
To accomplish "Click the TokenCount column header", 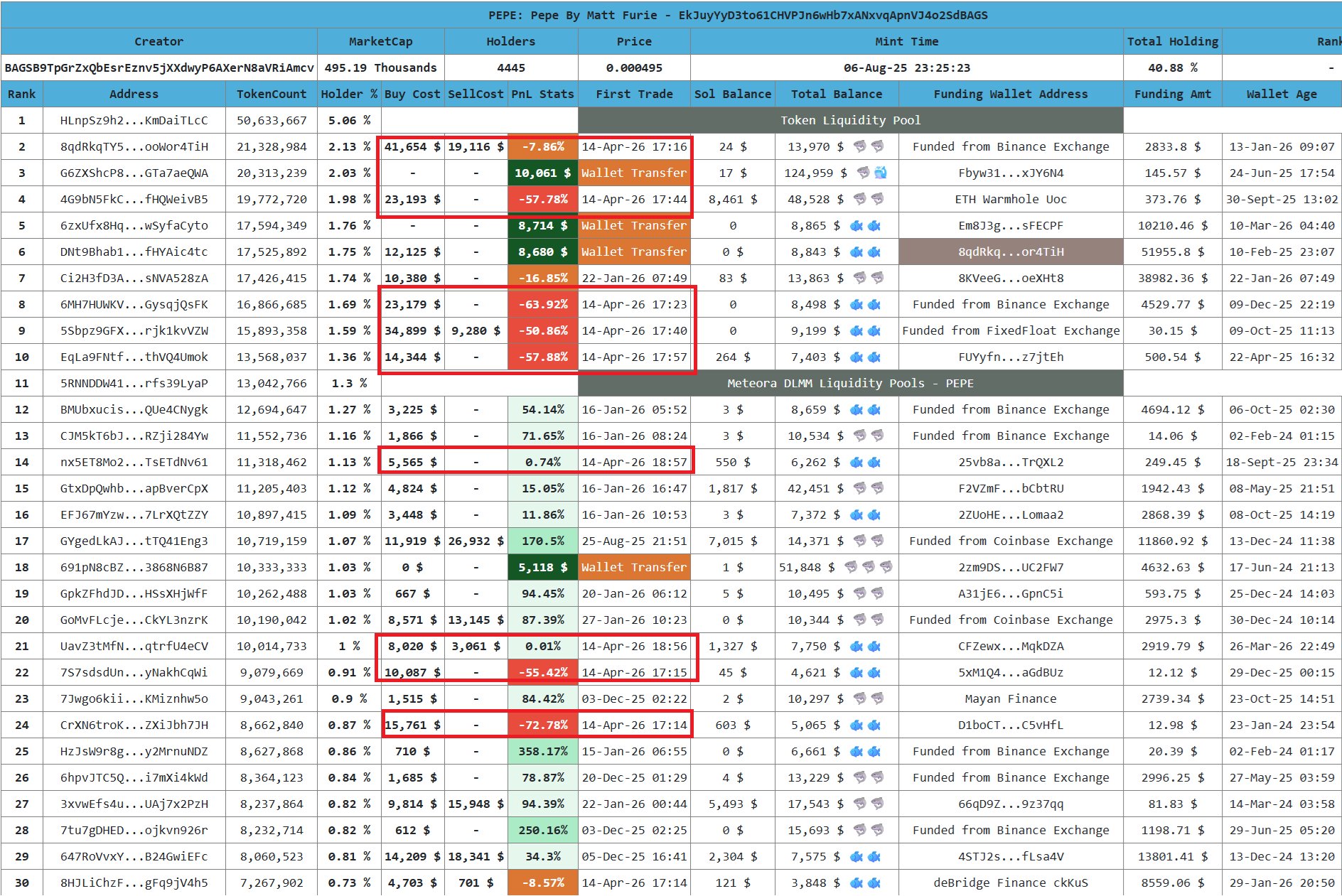I will pos(272,94).
